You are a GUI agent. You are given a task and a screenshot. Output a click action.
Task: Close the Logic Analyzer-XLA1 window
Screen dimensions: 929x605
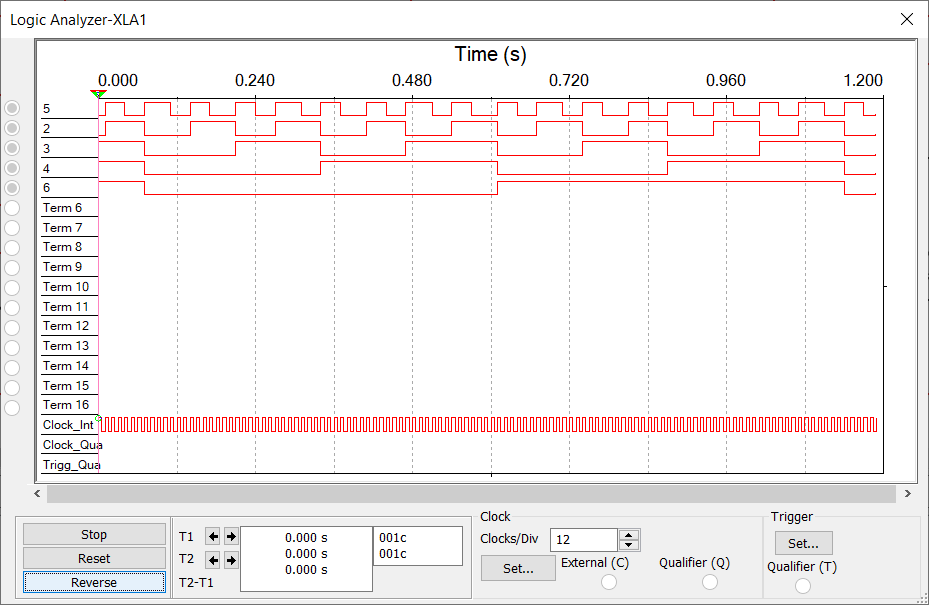click(x=906, y=19)
